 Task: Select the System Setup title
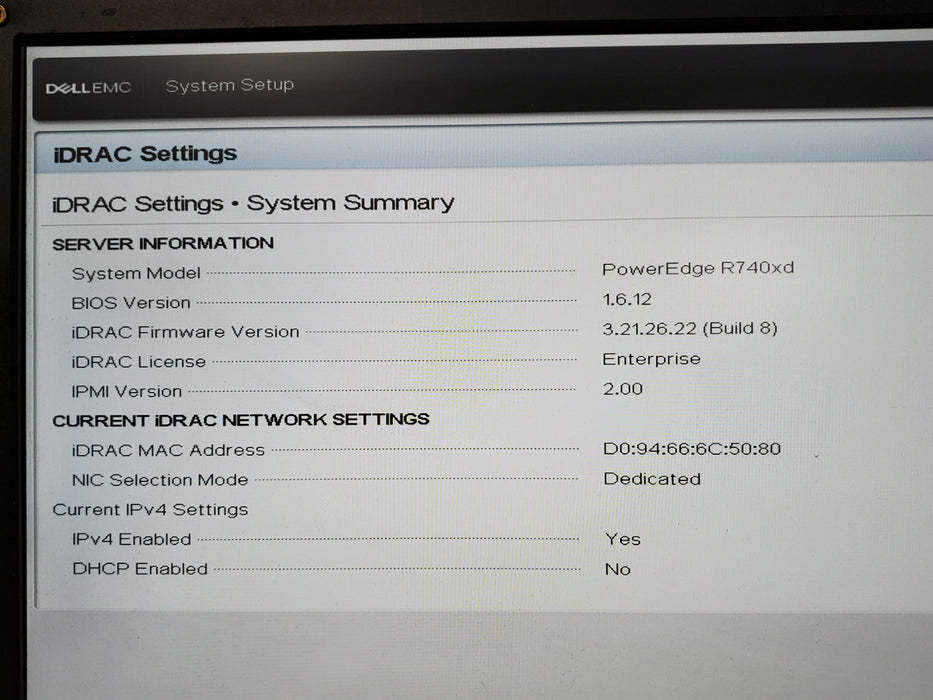point(230,85)
